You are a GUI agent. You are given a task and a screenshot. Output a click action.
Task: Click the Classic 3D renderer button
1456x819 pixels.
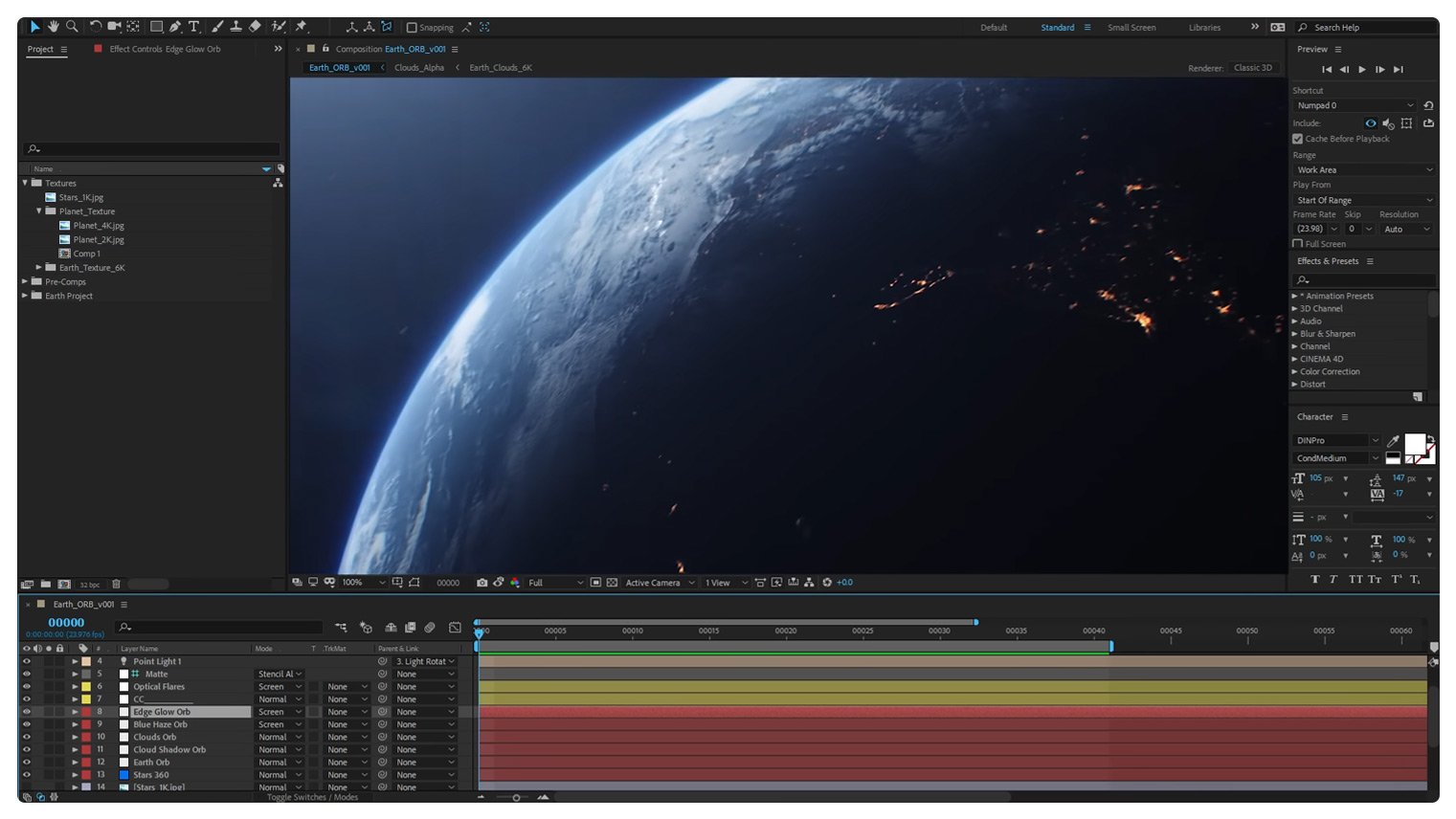pyautogui.click(x=1254, y=67)
